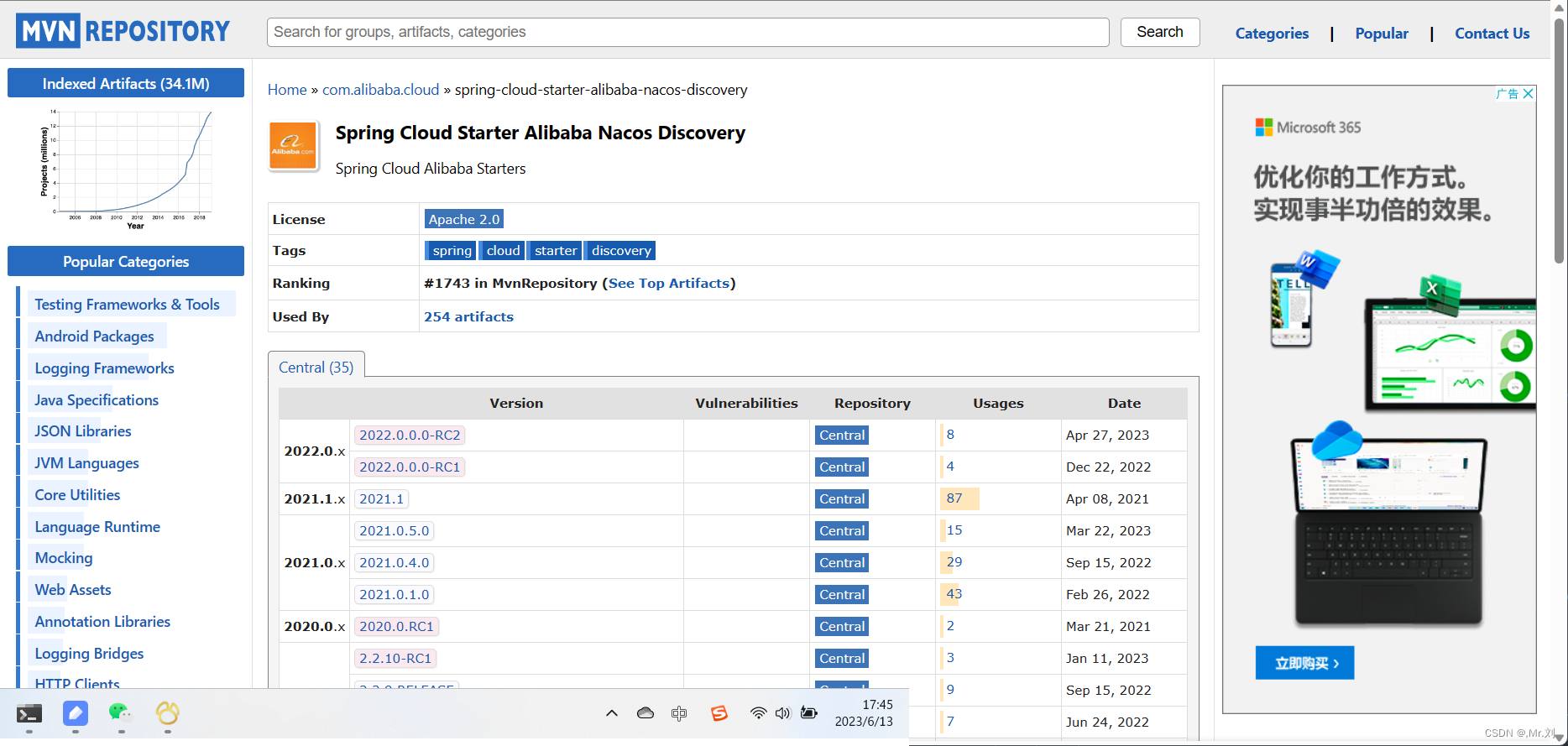Open version 2020.0.RC1

(397, 626)
